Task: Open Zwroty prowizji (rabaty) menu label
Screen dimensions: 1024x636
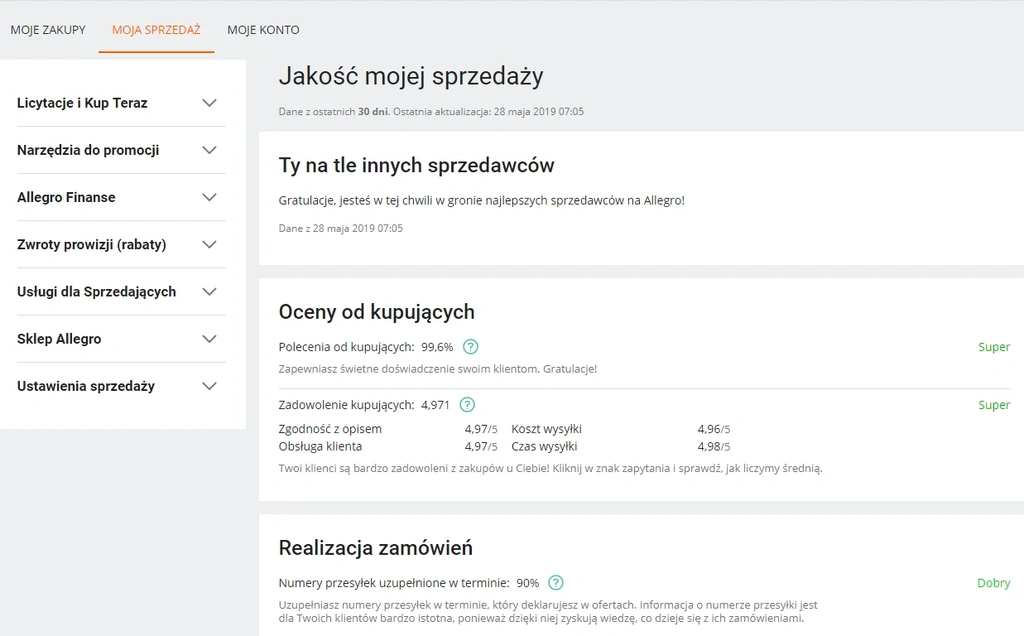Action: click(91, 245)
